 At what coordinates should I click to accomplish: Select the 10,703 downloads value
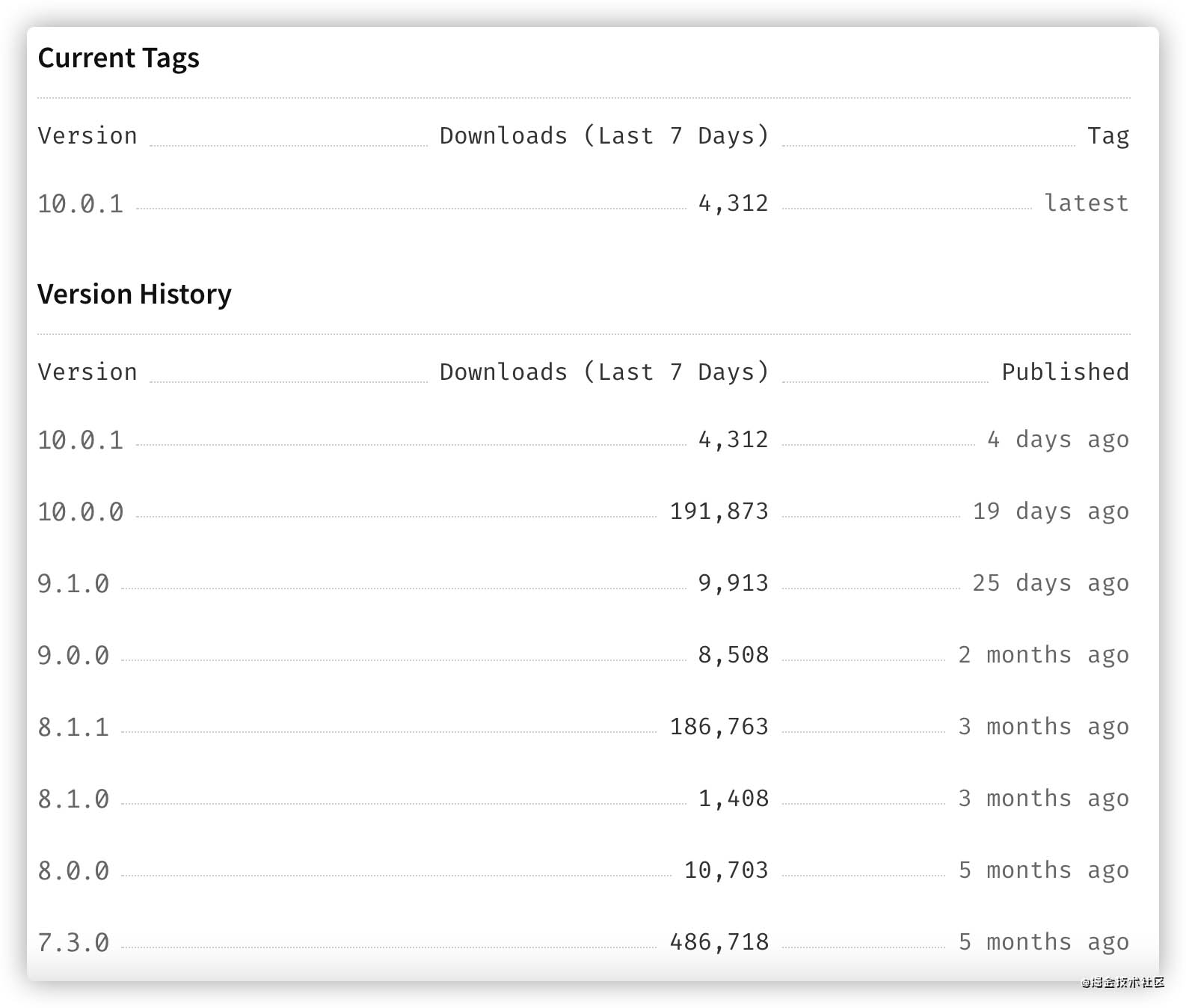727,870
